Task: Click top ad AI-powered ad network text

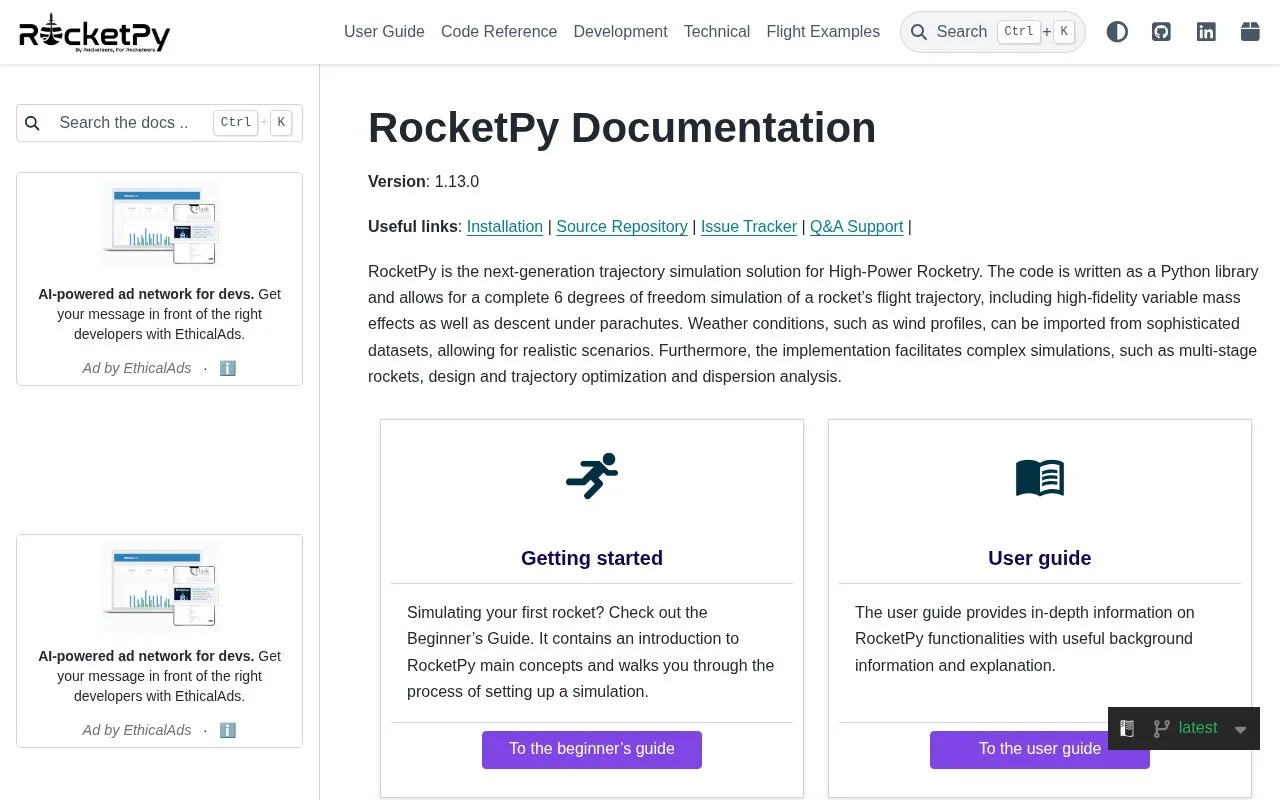Action: (160, 314)
